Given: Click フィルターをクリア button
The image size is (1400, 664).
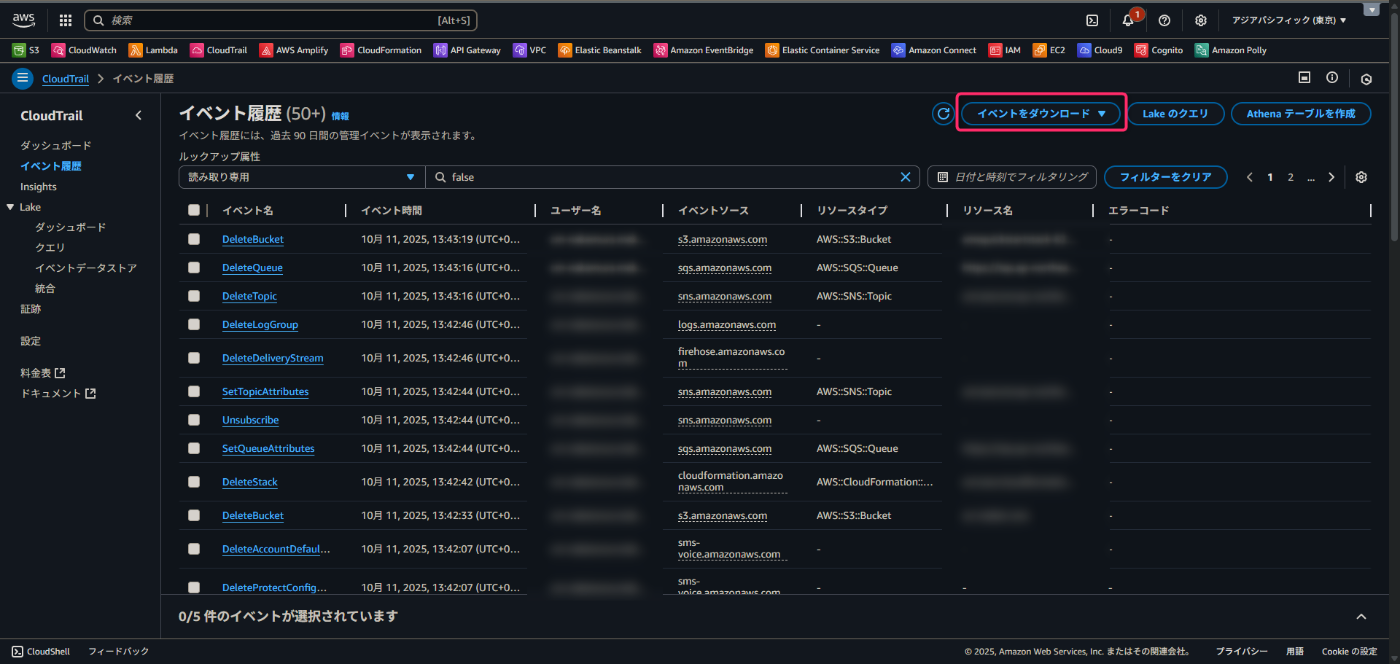Looking at the screenshot, I should 1165,177.
